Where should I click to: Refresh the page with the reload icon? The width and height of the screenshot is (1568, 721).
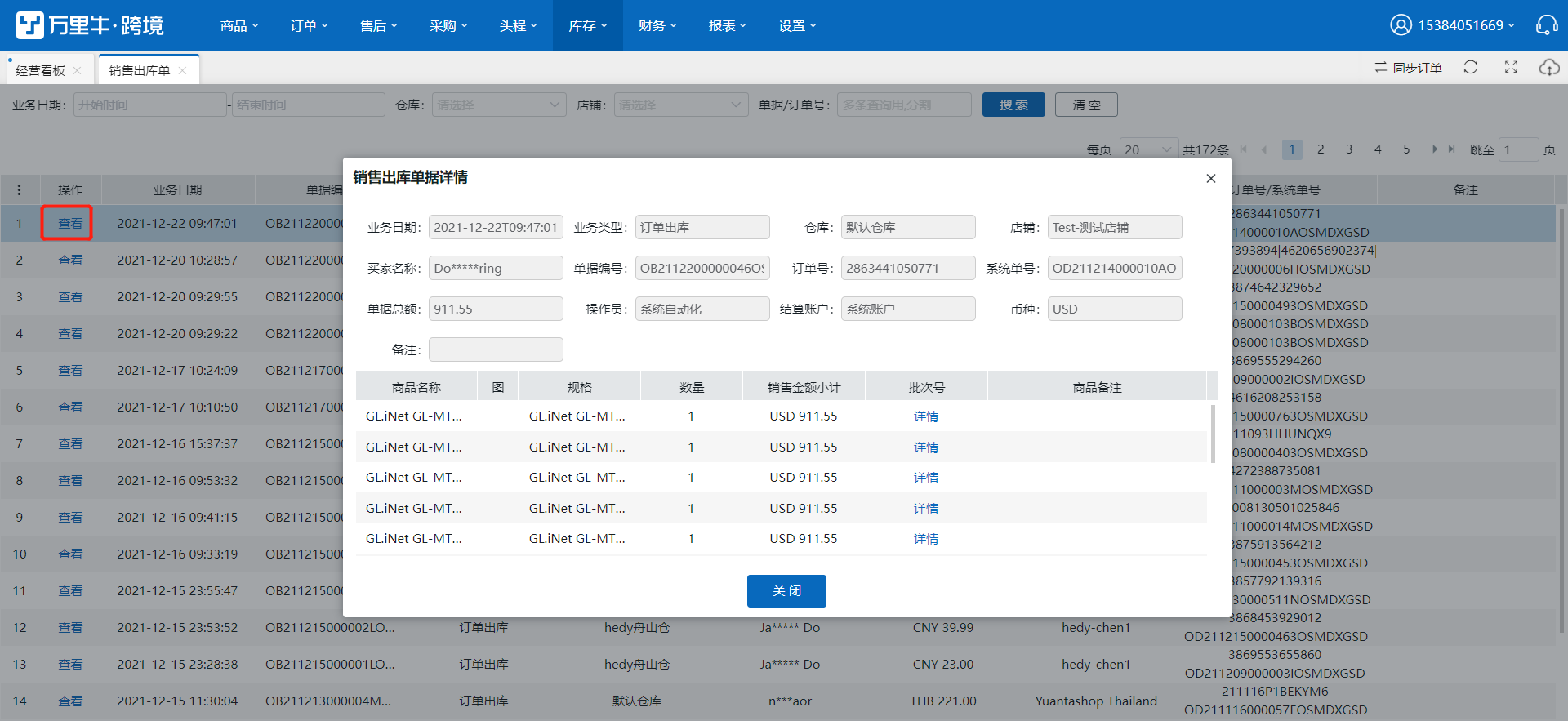[x=1471, y=68]
